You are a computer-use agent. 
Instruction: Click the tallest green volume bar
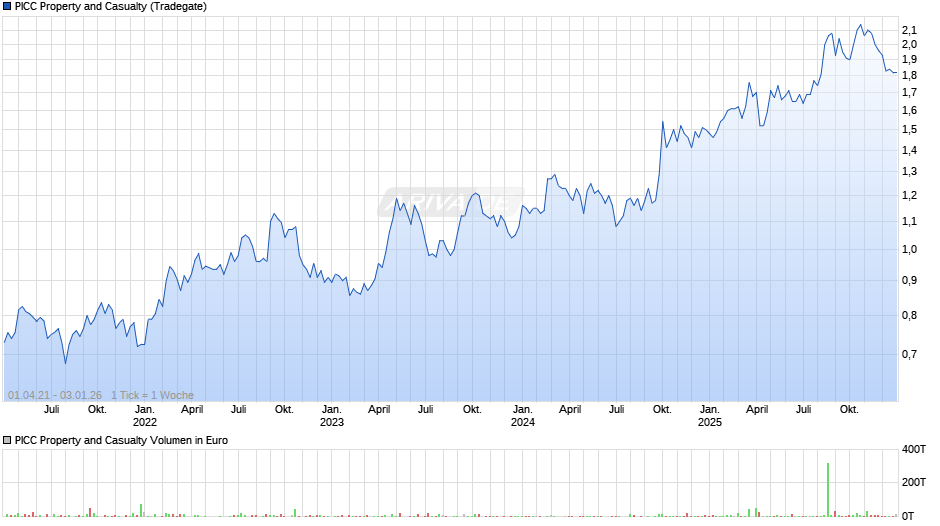click(828, 489)
